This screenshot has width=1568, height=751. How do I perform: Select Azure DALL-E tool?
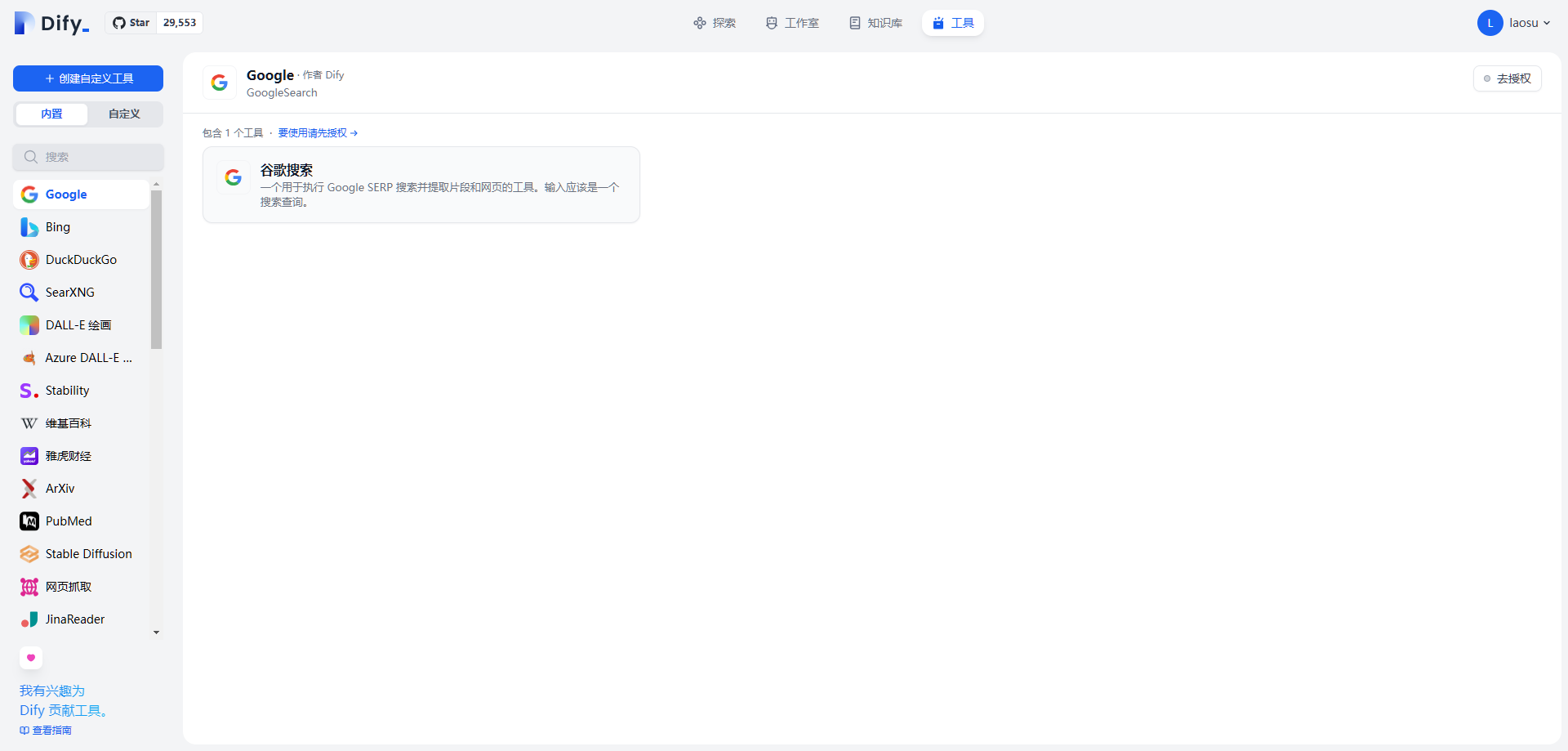(x=82, y=358)
